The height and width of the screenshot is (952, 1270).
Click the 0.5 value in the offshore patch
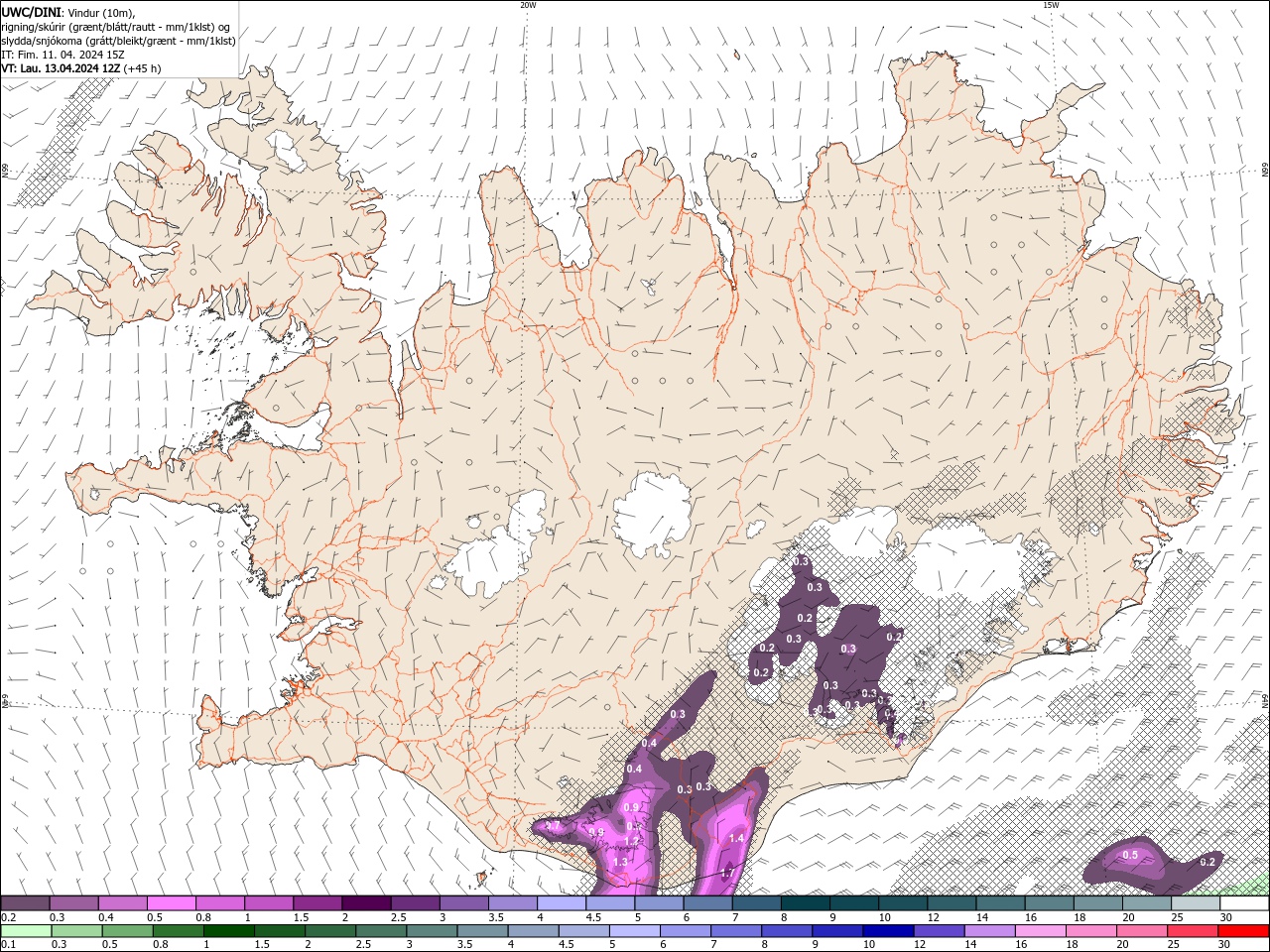tap(1130, 855)
